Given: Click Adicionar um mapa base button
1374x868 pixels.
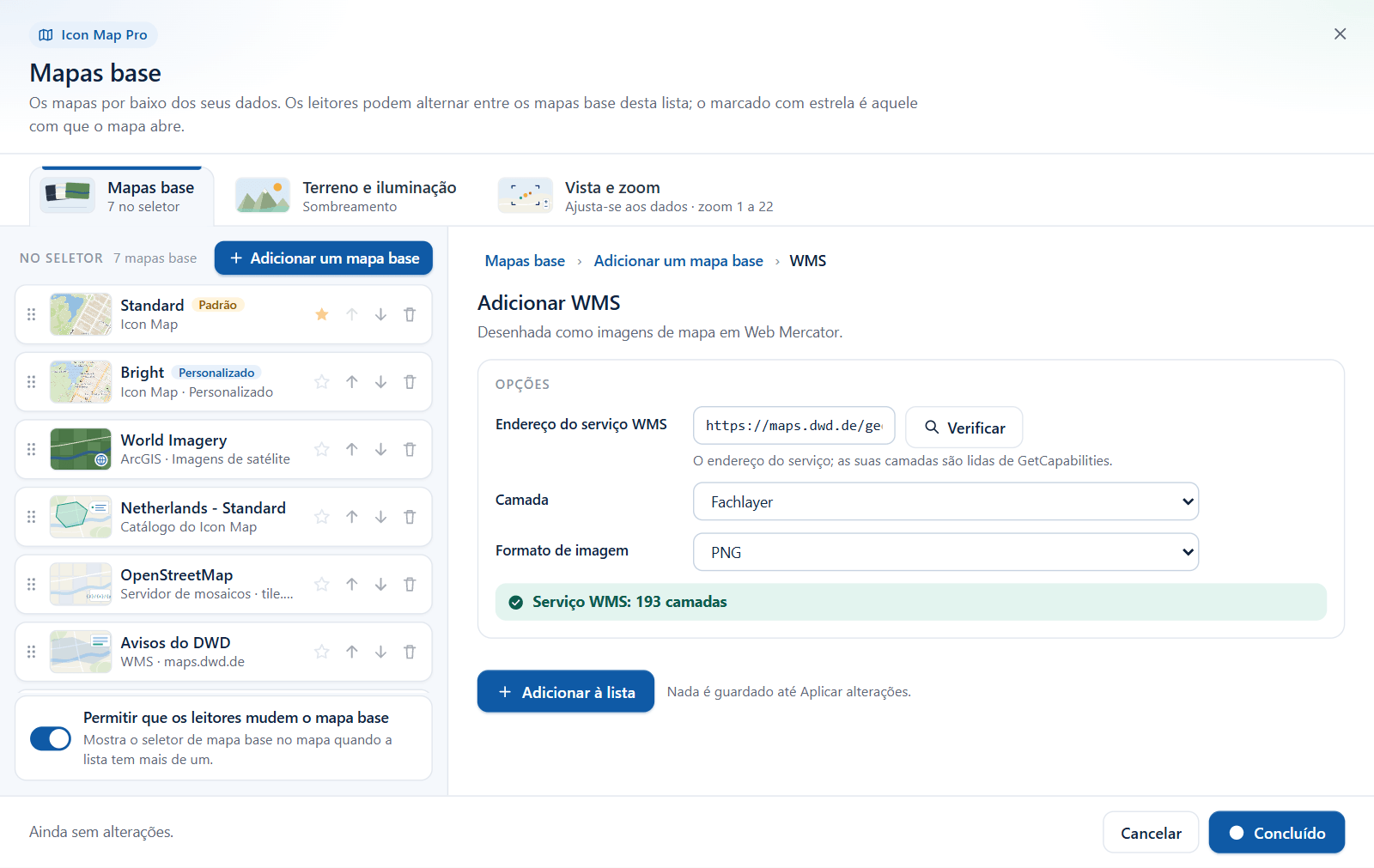Looking at the screenshot, I should tap(324, 258).
